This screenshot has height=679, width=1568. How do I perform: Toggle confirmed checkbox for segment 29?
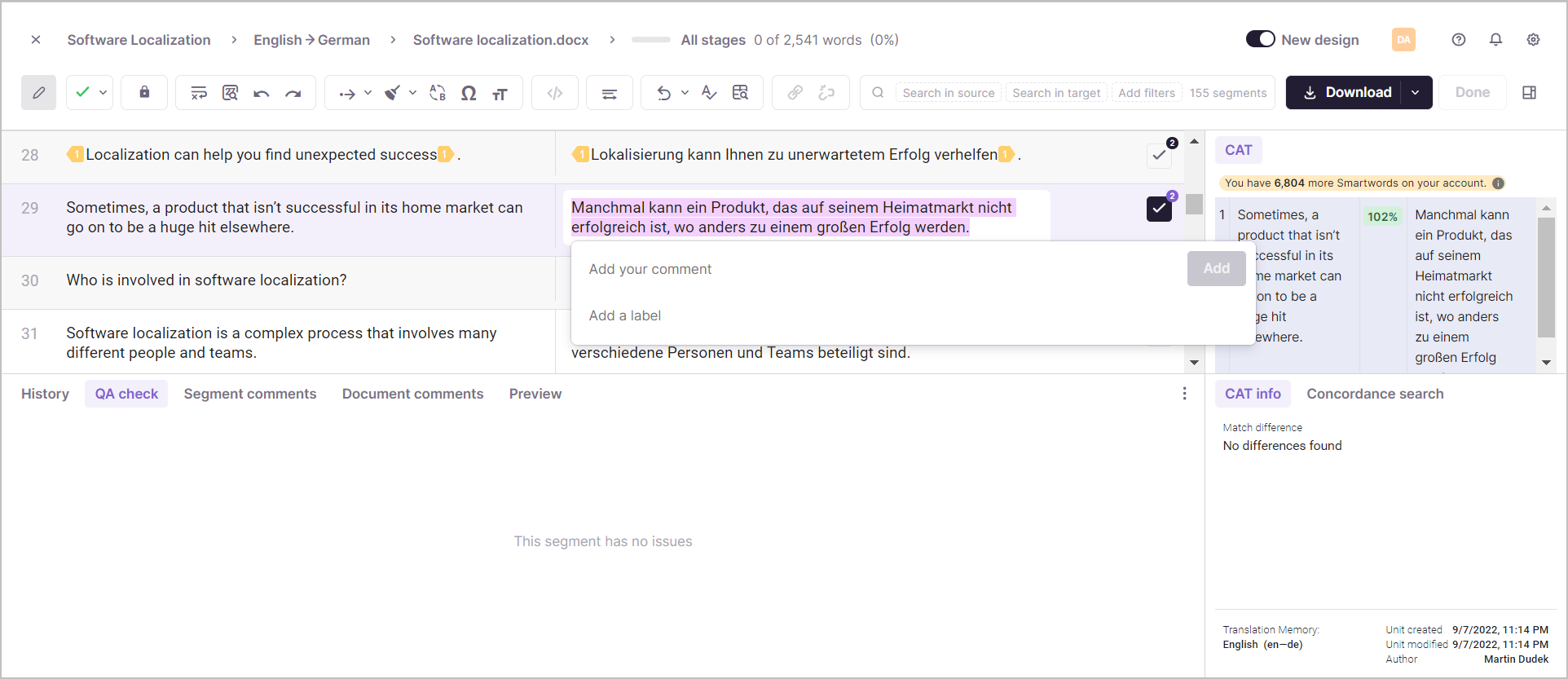point(1159,209)
